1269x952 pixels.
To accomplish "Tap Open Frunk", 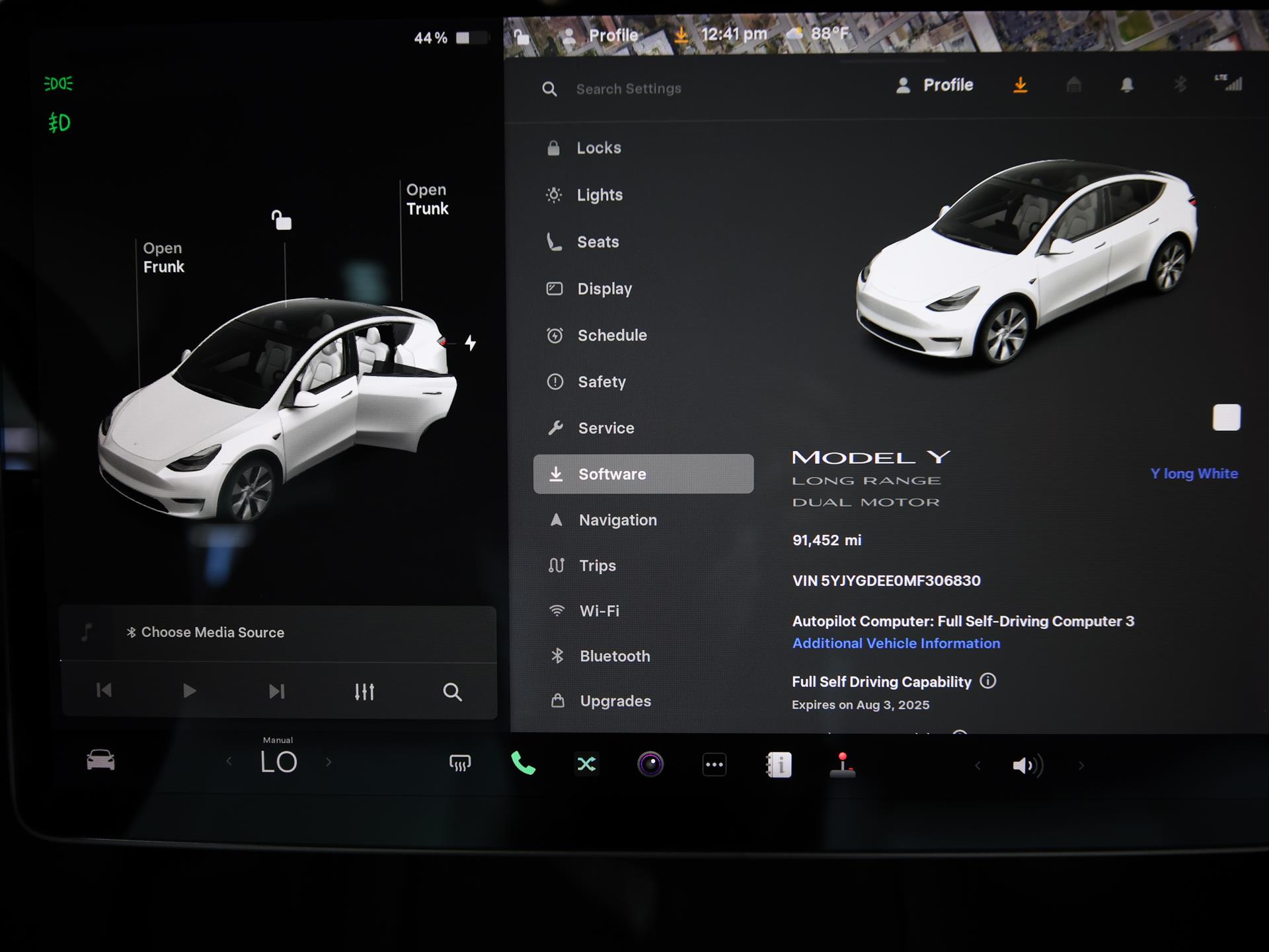I will [x=163, y=258].
